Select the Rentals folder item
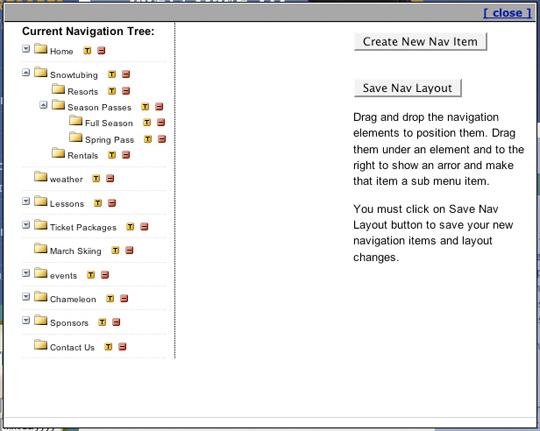540x431 pixels. tap(75, 154)
